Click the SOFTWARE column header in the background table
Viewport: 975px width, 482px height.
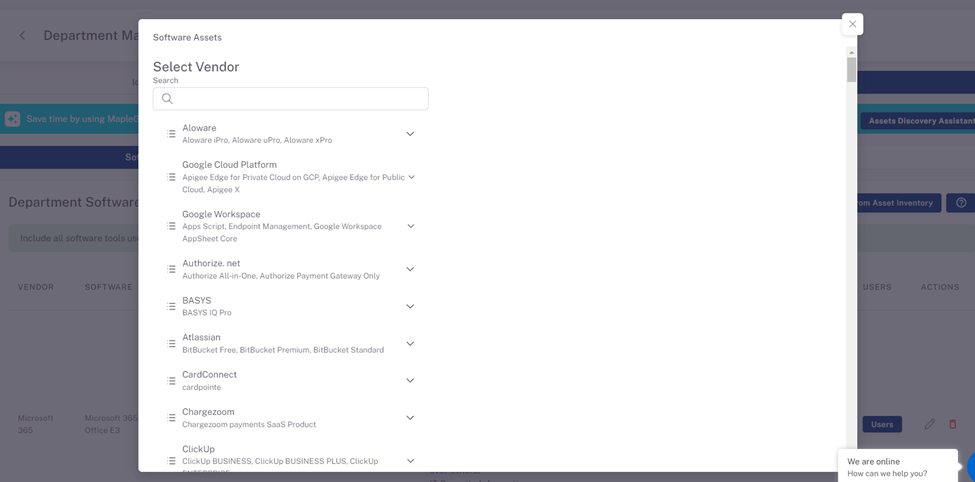click(109, 287)
